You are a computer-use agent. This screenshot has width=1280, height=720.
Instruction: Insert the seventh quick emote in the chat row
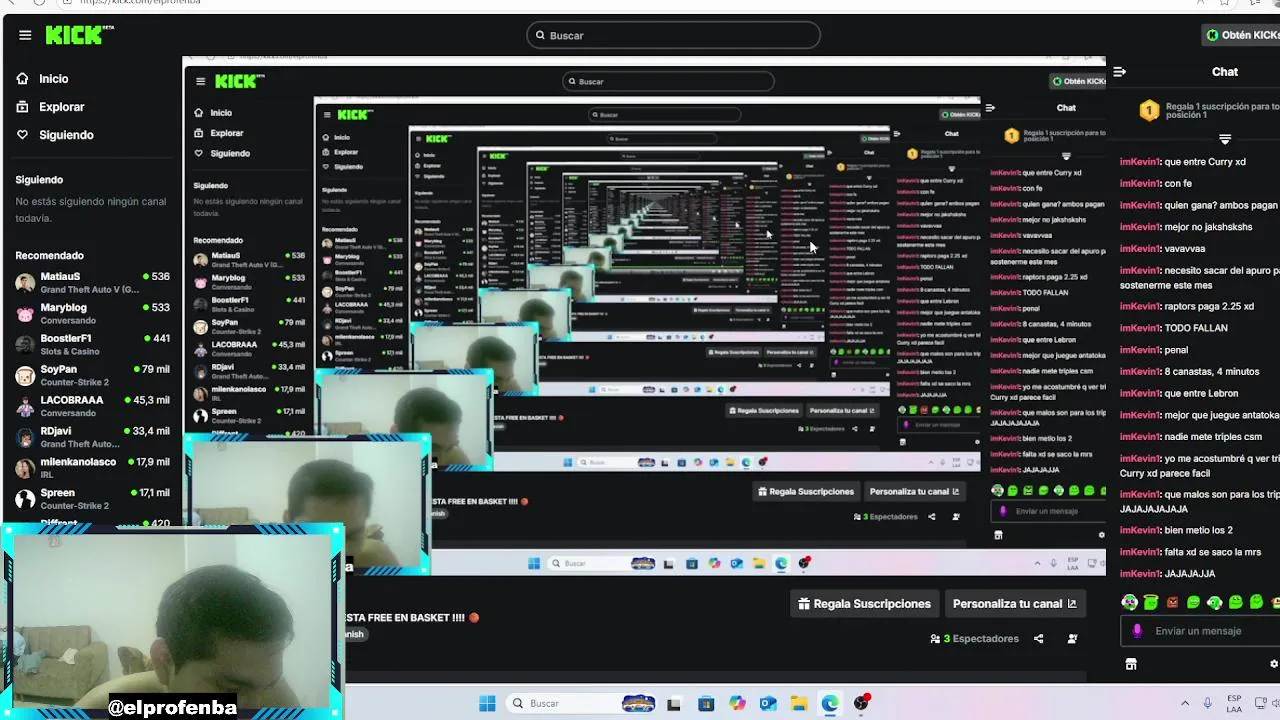[1257, 602]
